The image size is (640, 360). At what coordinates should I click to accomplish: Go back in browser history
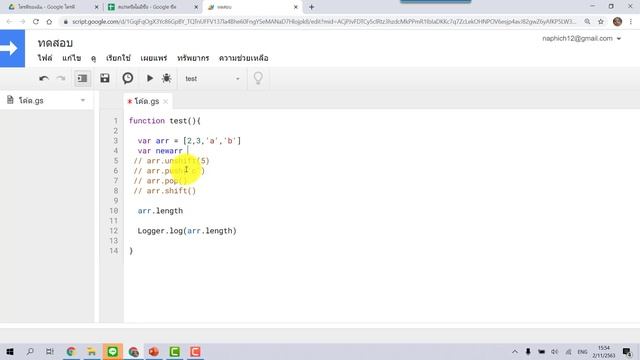click(x=9, y=22)
